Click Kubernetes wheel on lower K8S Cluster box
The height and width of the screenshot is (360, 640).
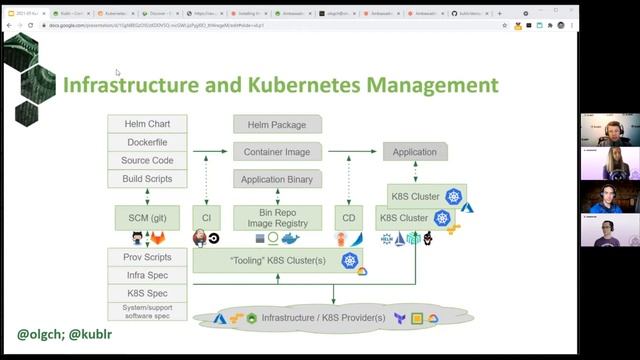point(442,218)
